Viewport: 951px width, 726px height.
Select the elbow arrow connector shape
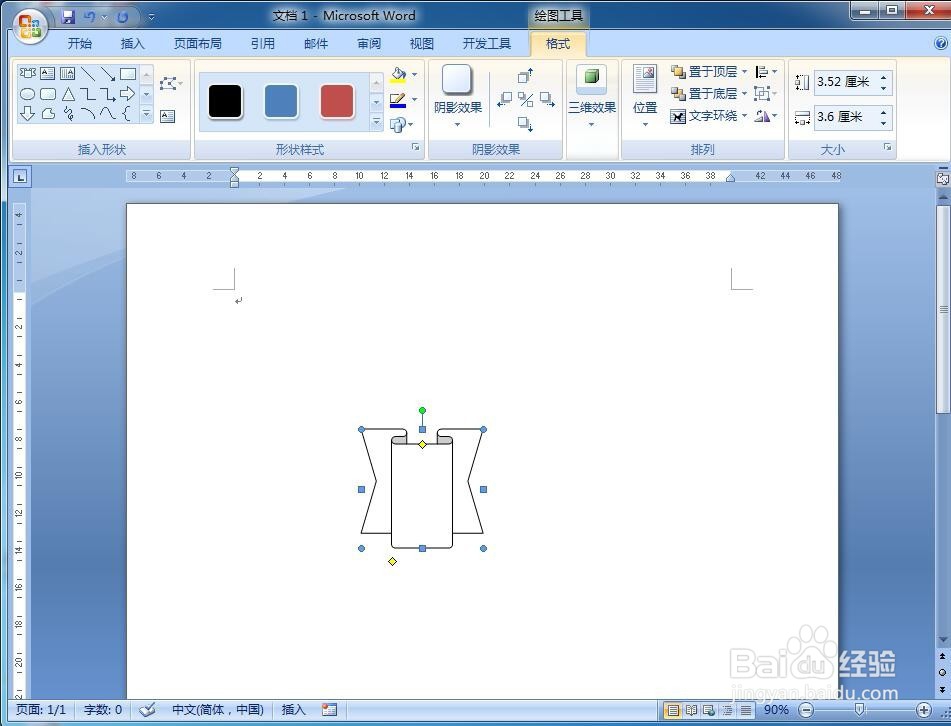(108, 94)
